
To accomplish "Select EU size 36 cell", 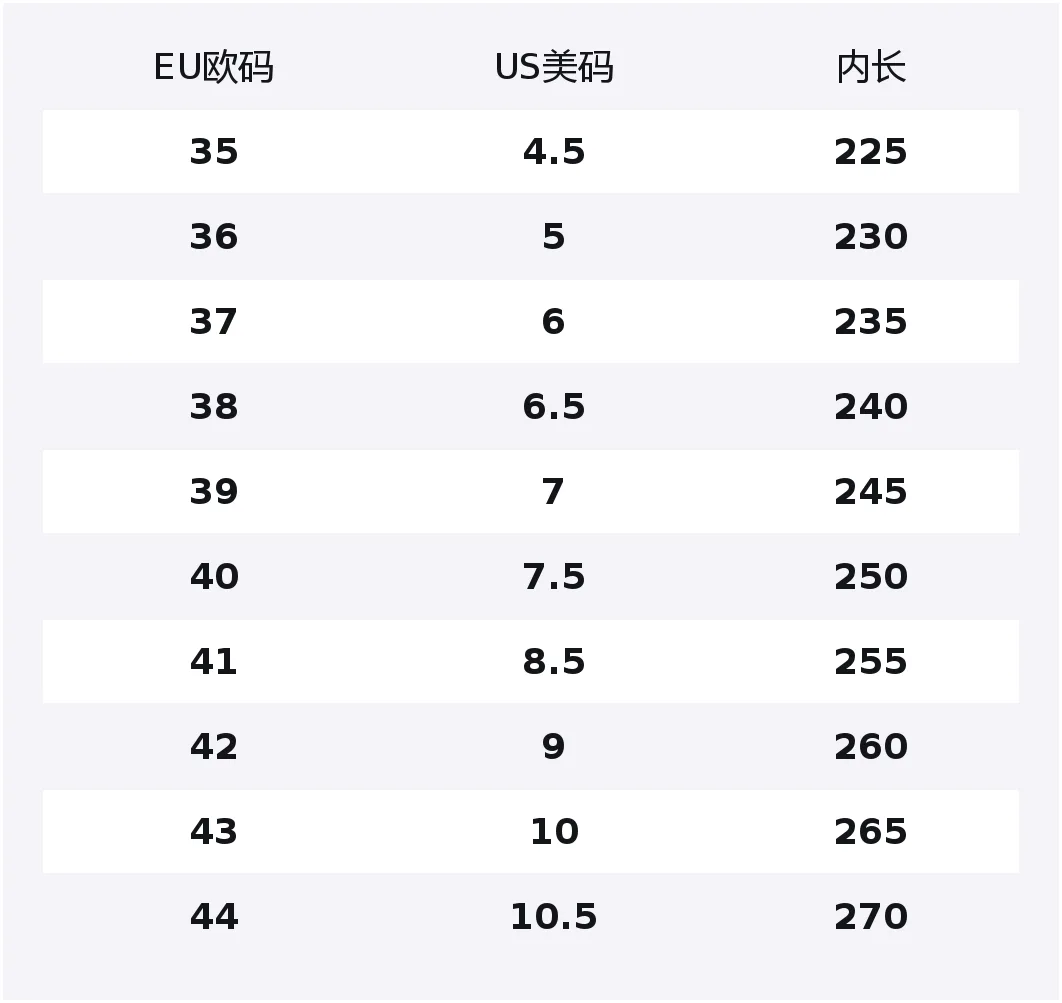I will tap(214, 237).
